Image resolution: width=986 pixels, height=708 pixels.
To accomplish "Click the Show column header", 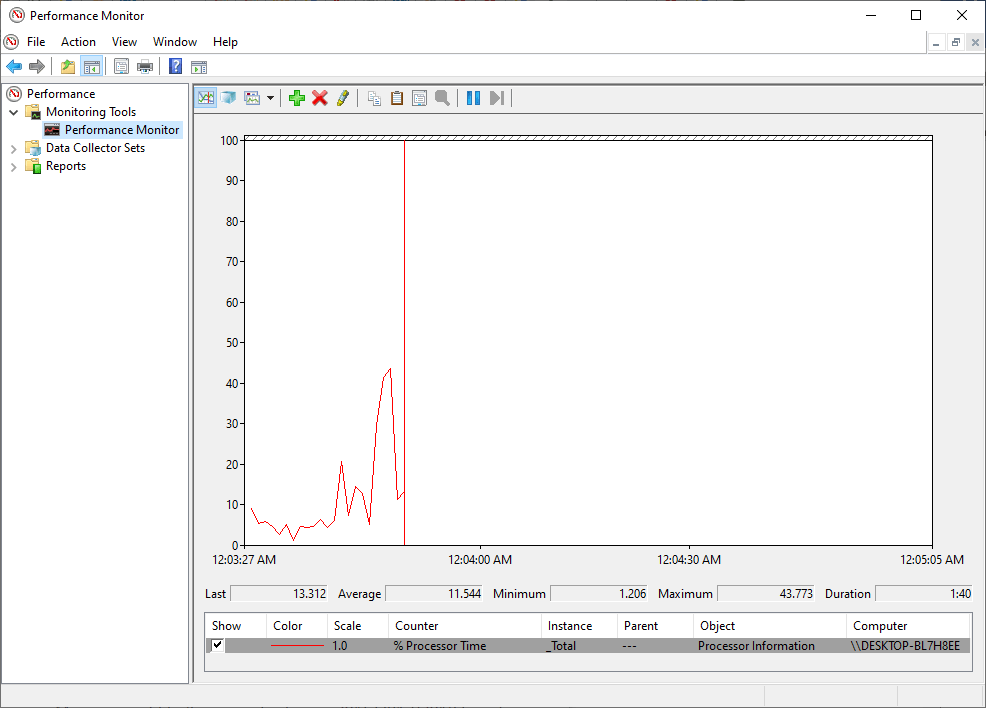I will (236, 626).
